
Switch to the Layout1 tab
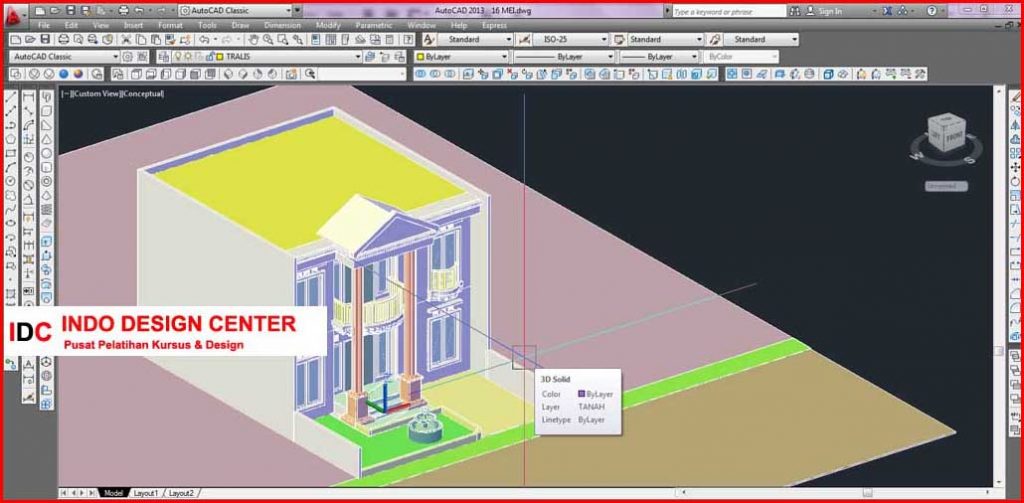(146, 493)
